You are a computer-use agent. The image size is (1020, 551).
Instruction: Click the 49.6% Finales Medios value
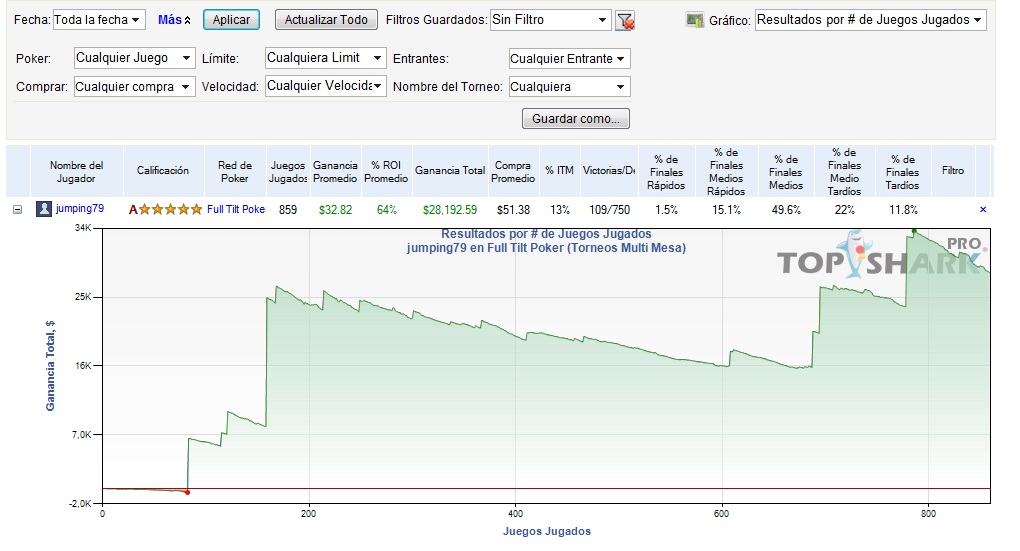point(786,209)
